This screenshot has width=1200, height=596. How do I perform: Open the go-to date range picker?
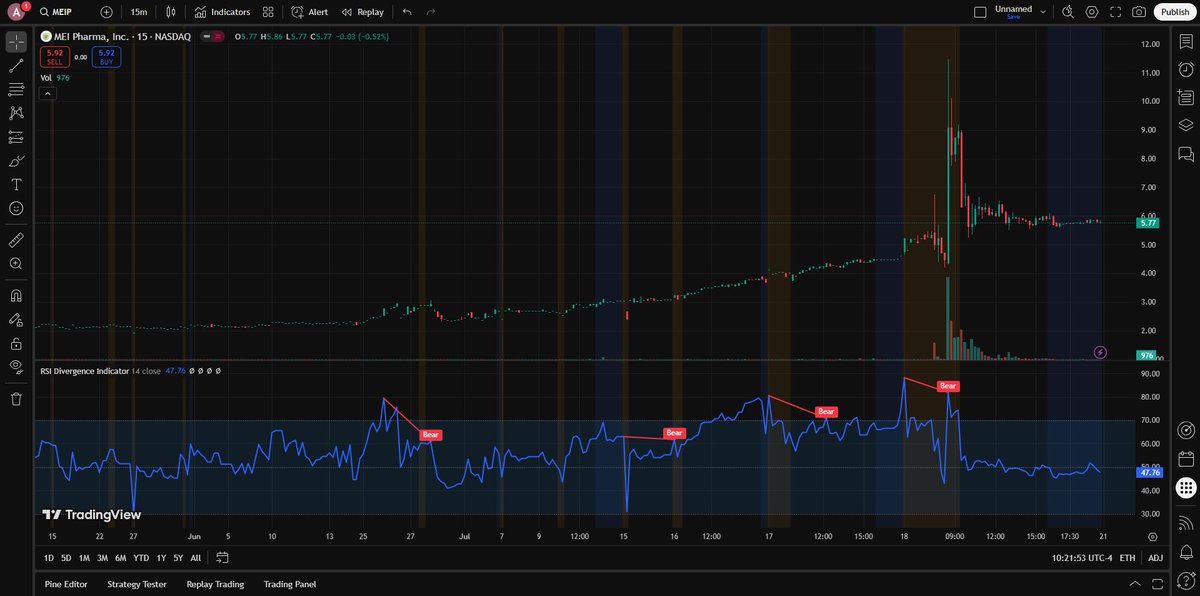pos(222,557)
